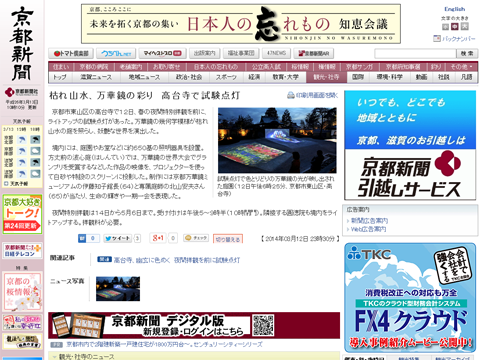Open the back number calendar icon

pyautogui.click(x=437, y=39)
